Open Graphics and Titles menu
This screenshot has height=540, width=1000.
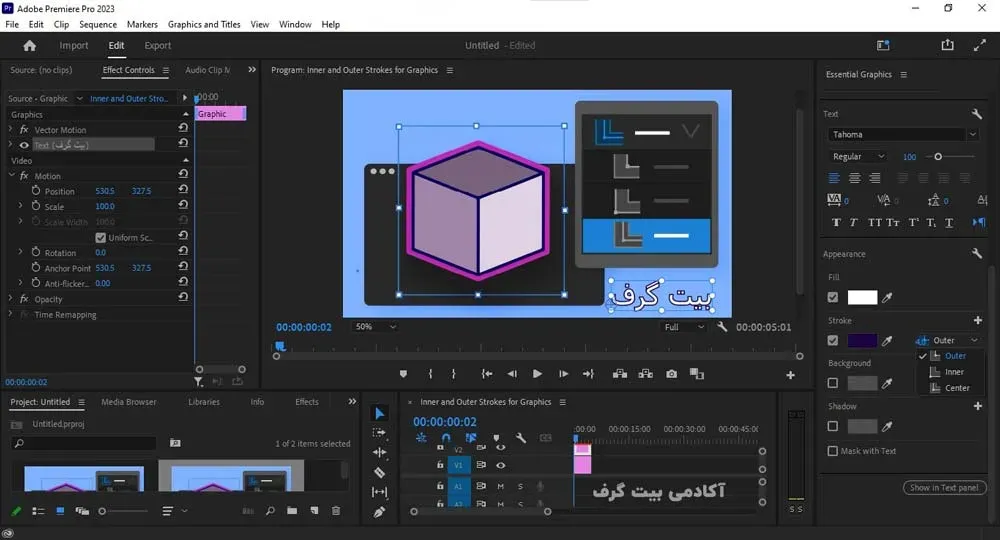click(x=204, y=24)
